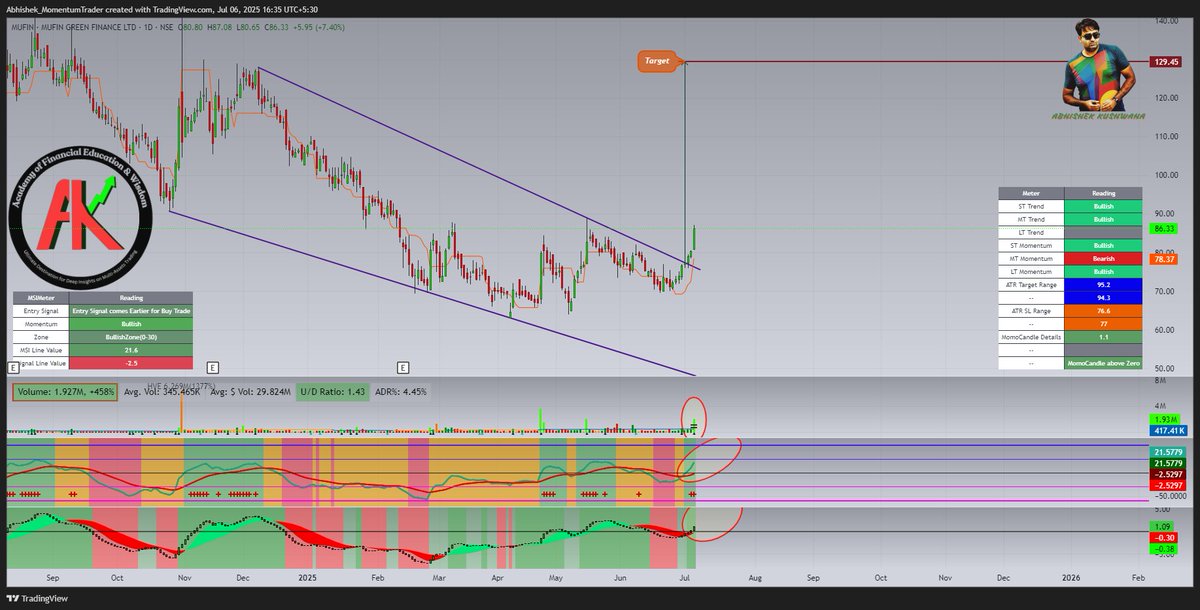Select the orange 78.37 price label
Screen dimensions: 1200x610
coord(1164,259)
